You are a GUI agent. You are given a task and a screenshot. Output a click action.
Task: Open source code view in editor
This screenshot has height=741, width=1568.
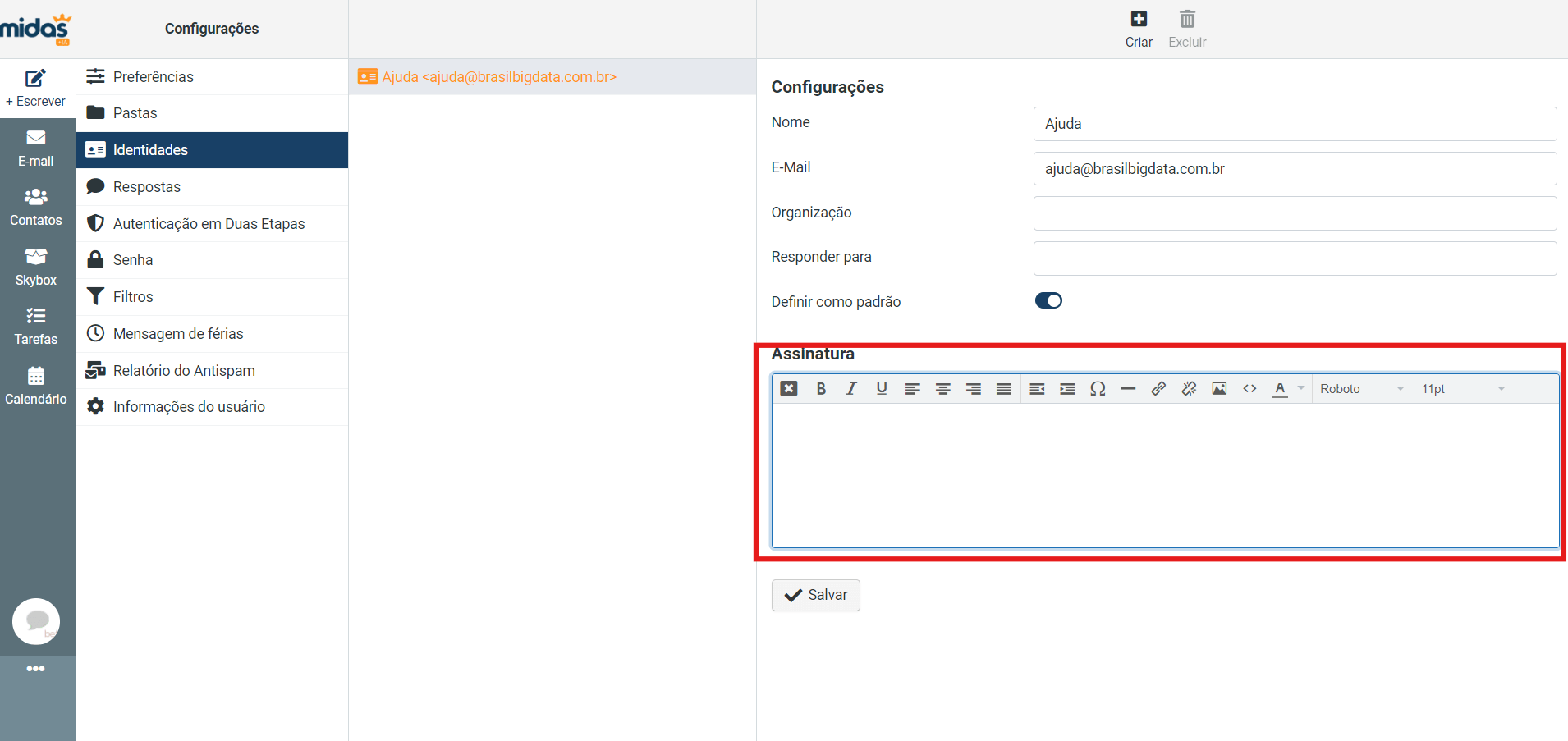pyautogui.click(x=1249, y=389)
